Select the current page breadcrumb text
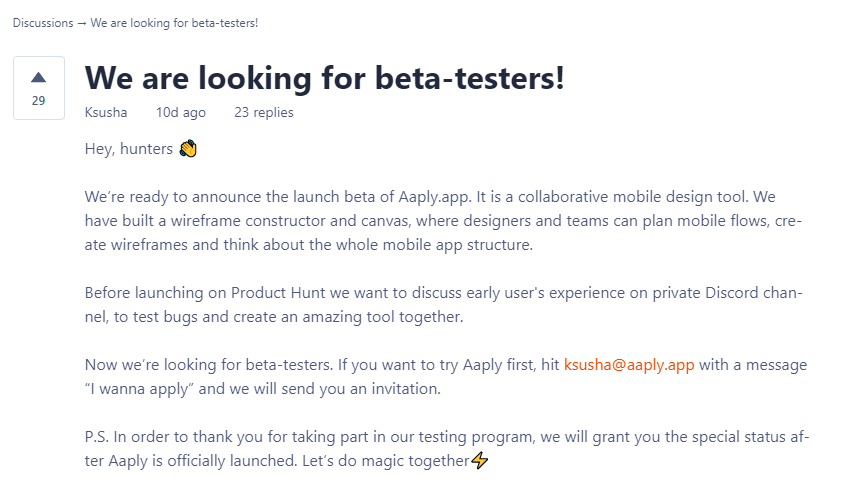Viewport: 868px width, 489px height. coord(174,23)
